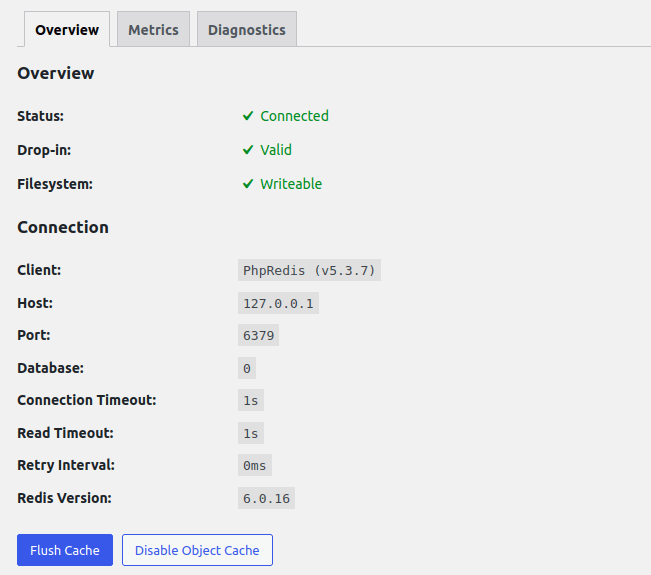
Task: Click the Database value 0
Action: tap(246, 368)
